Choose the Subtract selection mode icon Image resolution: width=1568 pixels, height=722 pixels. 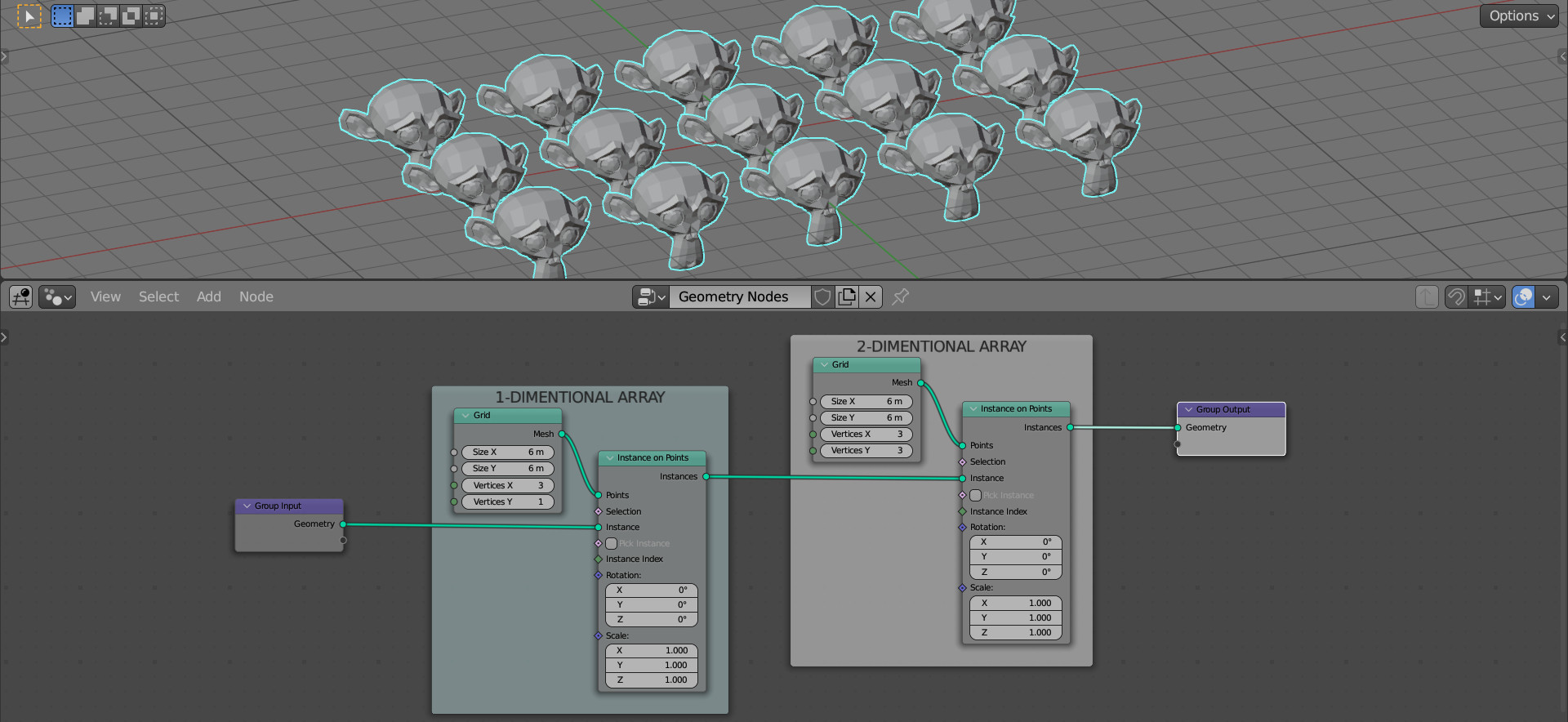tap(108, 16)
